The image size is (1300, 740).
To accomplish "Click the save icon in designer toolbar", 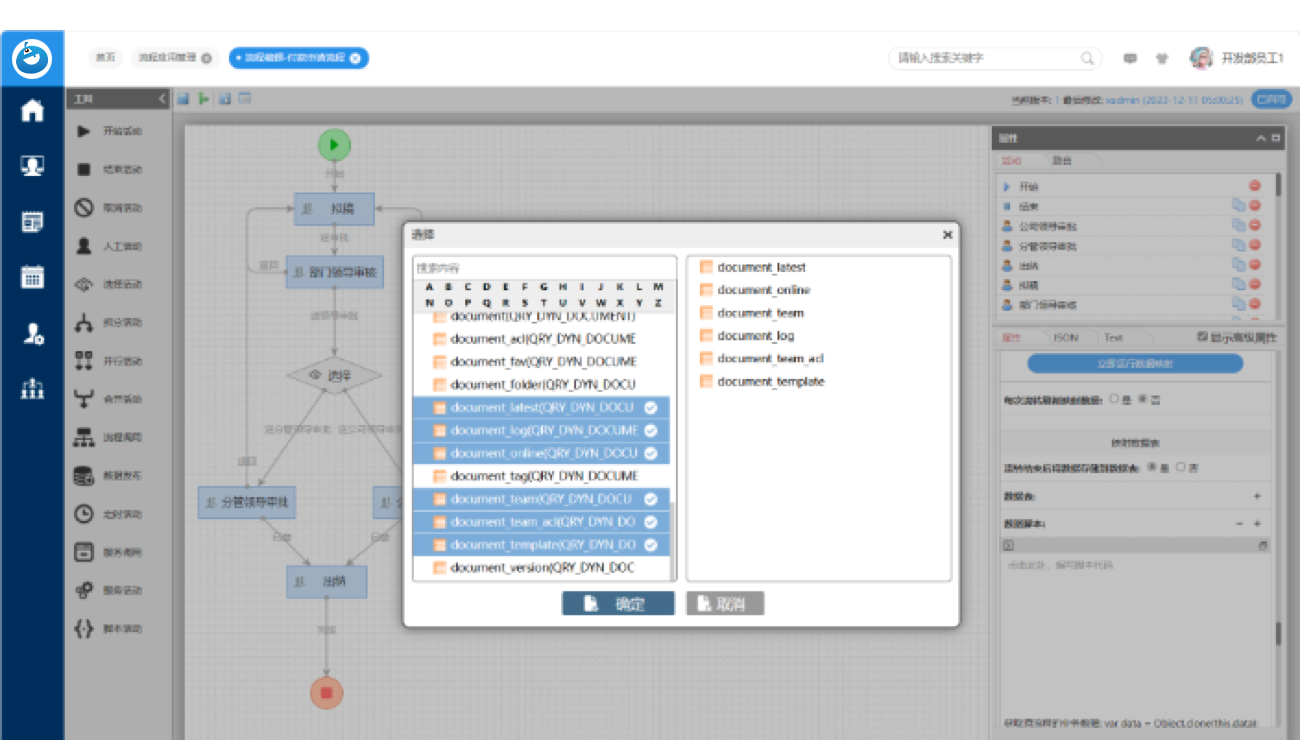I will point(184,98).
